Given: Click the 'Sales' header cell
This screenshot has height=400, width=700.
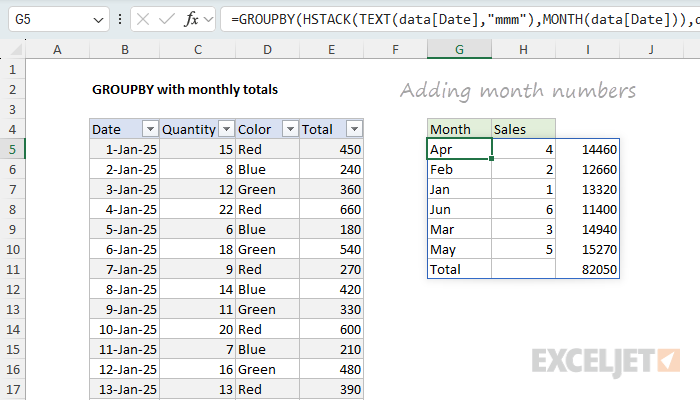Looking at the screenshot, I should click(x=523, y=129).
